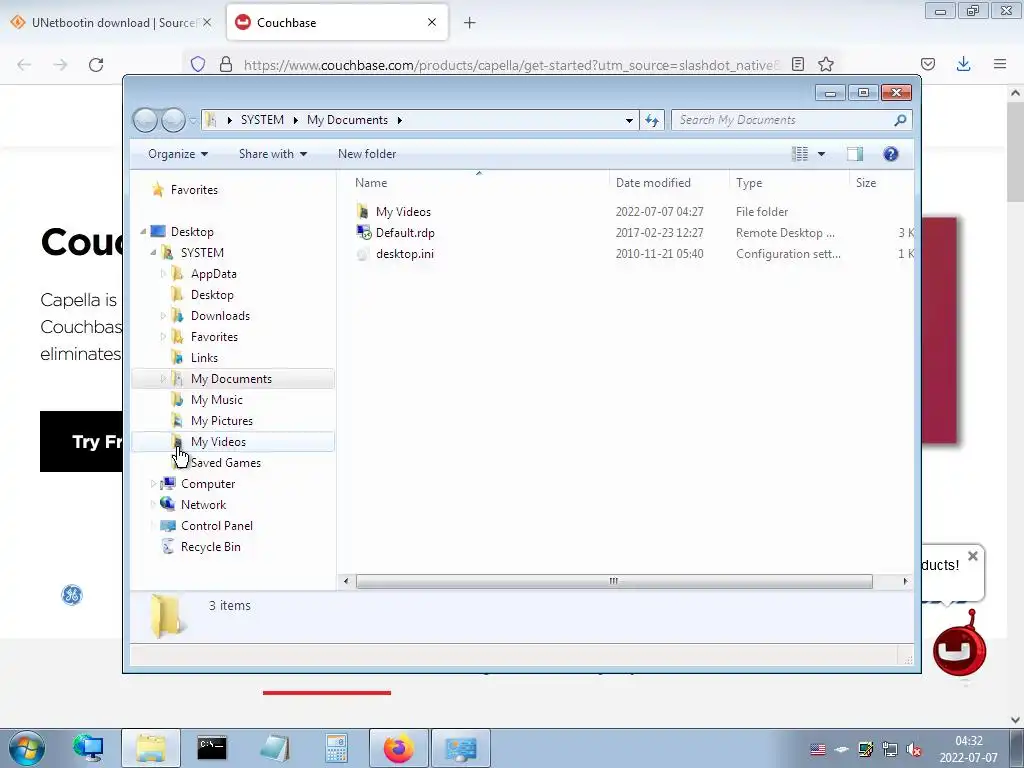Select Recycle Bin in navigation tree
Image resolution: width=1024 pixels, height=768 pixels.
pyautogui.click(x=210, y=547)
